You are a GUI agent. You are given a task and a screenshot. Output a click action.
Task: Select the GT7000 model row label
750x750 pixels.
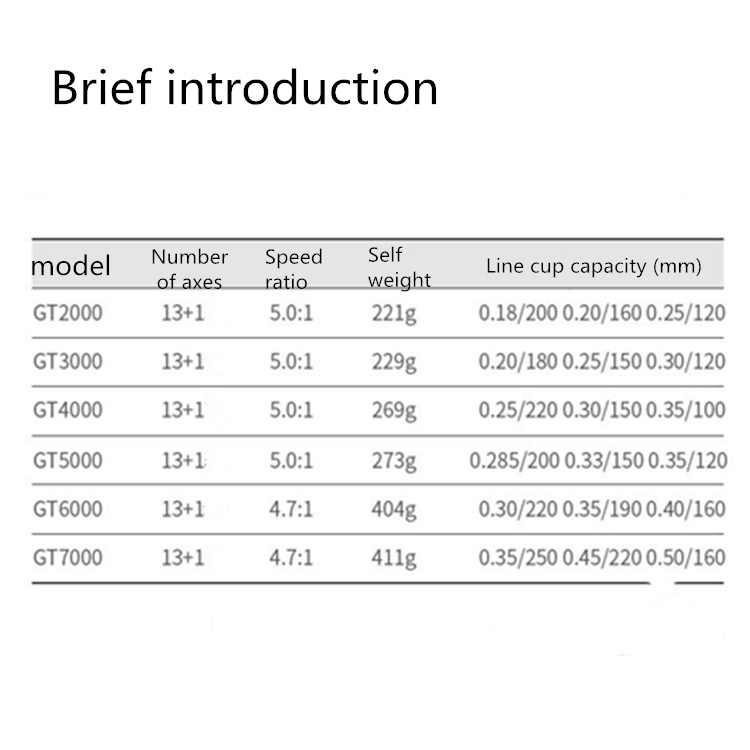click(x=67, y=558)
